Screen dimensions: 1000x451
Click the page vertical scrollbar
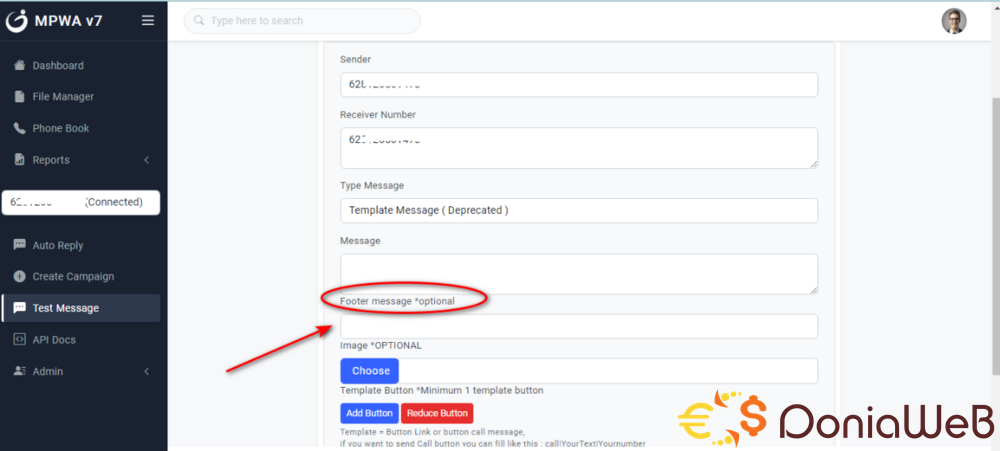996,236
